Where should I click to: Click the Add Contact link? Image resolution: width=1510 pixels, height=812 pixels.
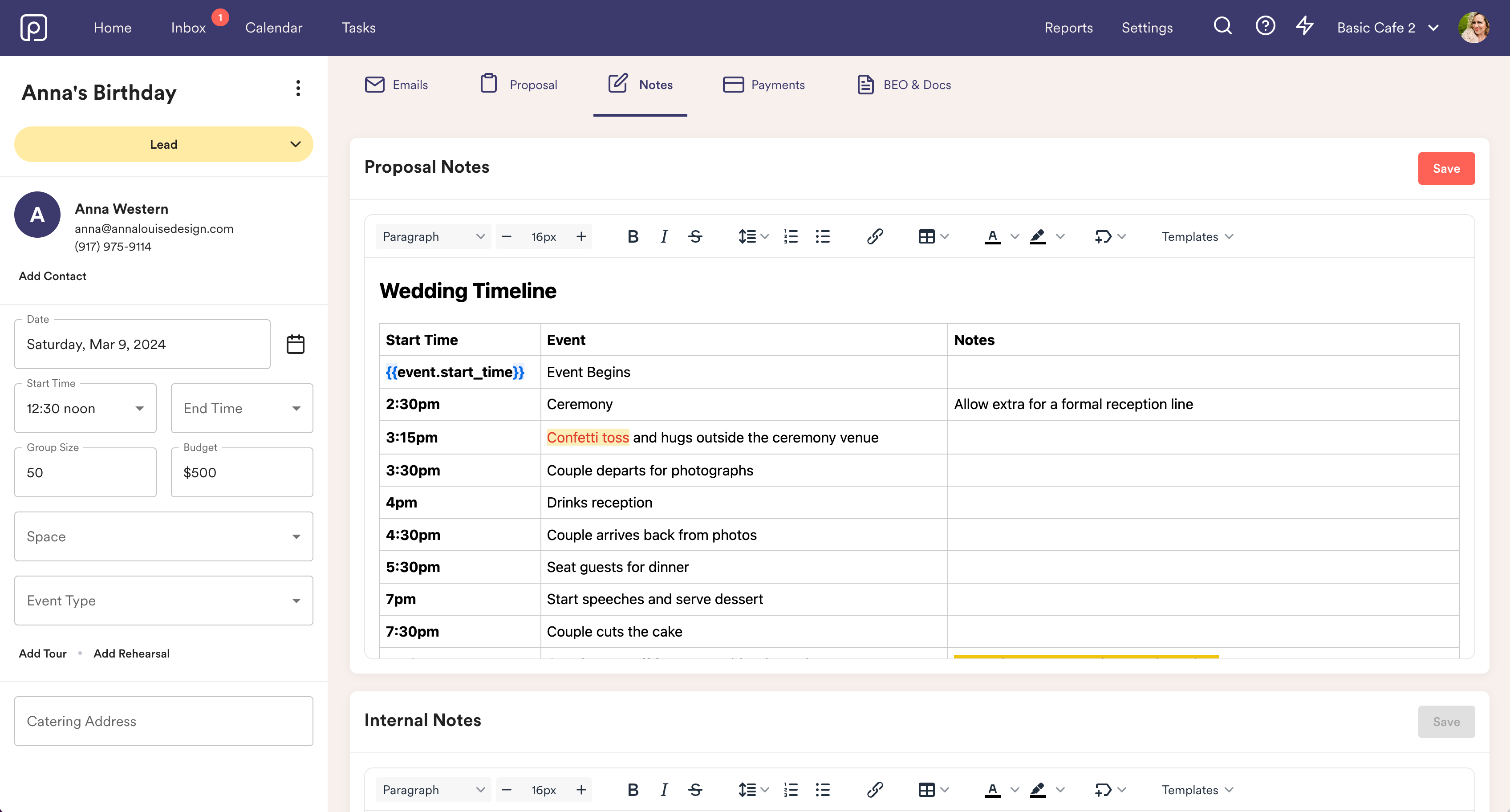(52, 276)
